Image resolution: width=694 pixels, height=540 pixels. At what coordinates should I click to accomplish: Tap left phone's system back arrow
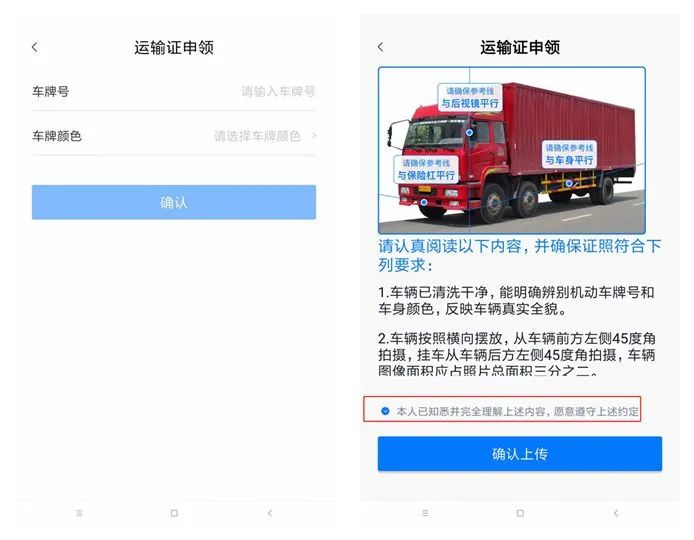click(x=270, y=513)
